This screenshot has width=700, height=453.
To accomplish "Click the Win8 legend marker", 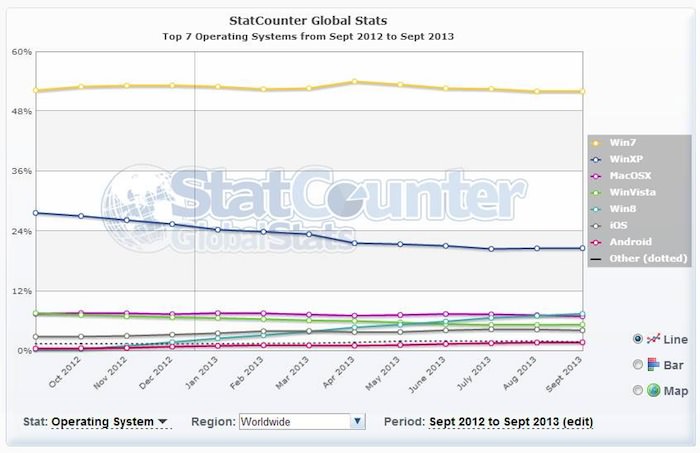I will click(594, 208).
